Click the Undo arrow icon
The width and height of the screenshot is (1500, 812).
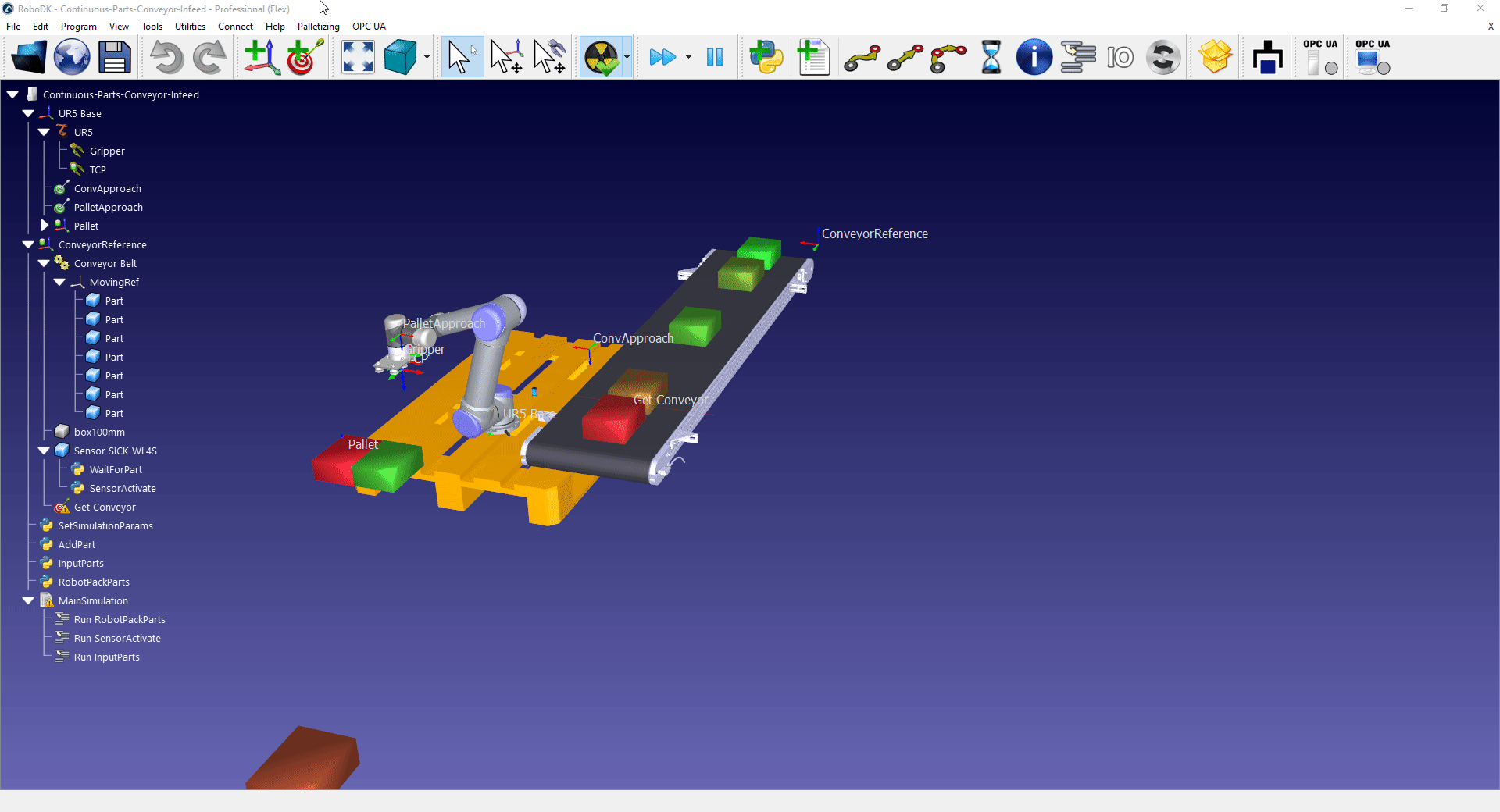click(x=166, y=58)
